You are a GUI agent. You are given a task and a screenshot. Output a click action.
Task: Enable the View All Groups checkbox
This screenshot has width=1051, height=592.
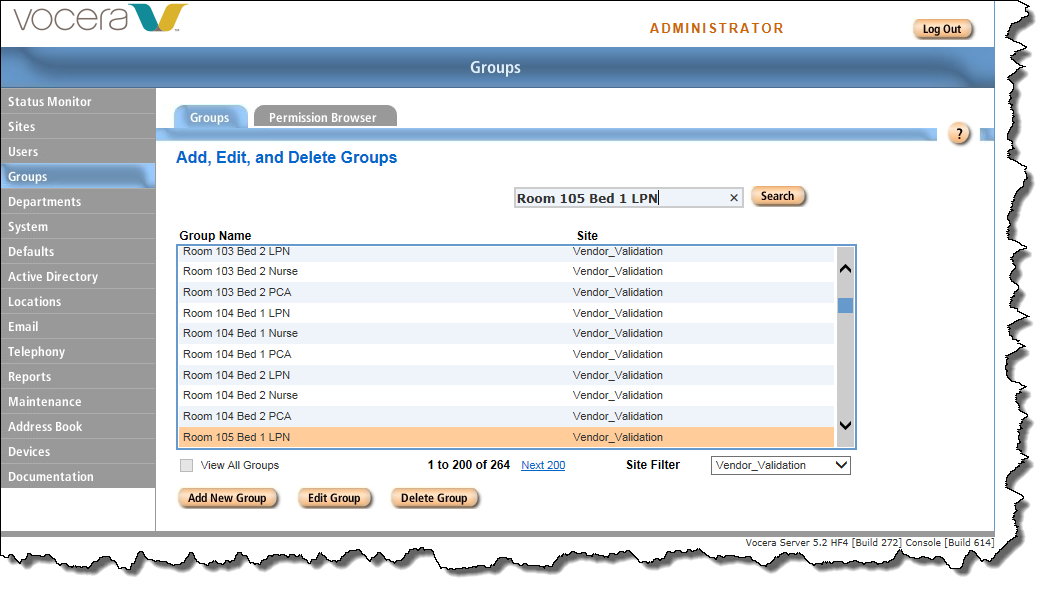coord(186,465)
